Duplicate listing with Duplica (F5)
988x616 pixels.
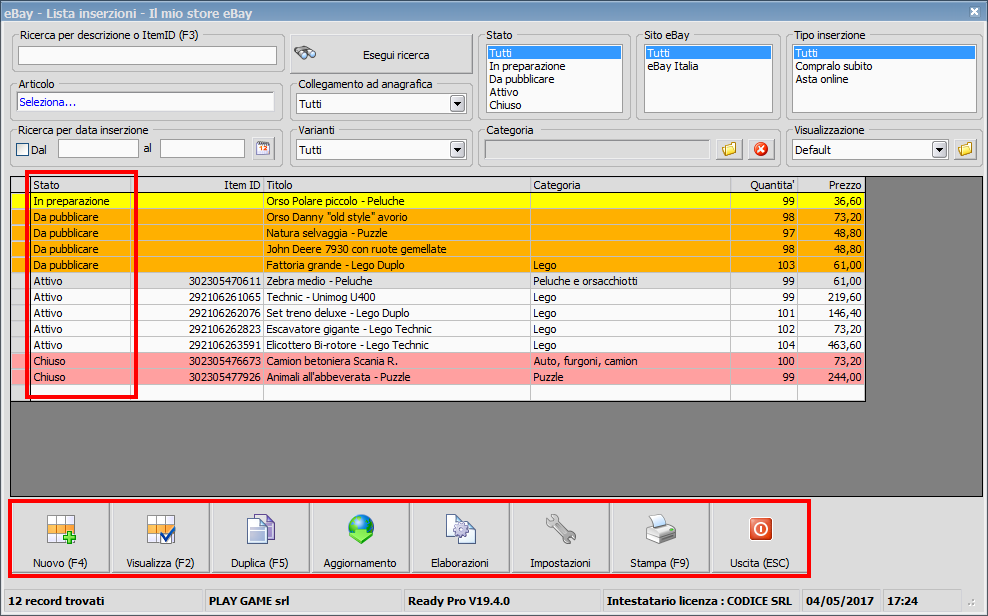click(260, 538)
